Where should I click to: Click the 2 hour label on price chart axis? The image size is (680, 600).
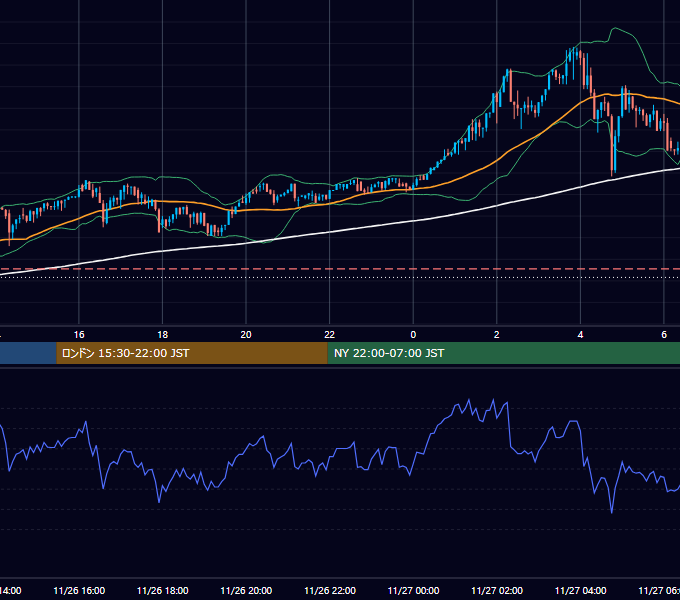(497, 335)
